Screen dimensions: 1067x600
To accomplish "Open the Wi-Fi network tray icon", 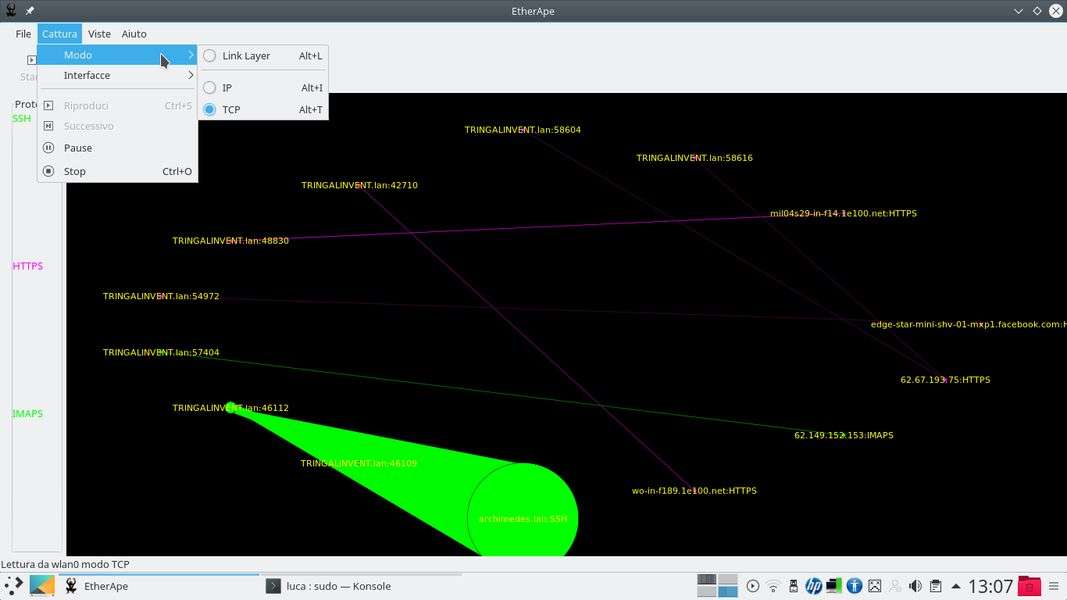I will click(773, 586).
